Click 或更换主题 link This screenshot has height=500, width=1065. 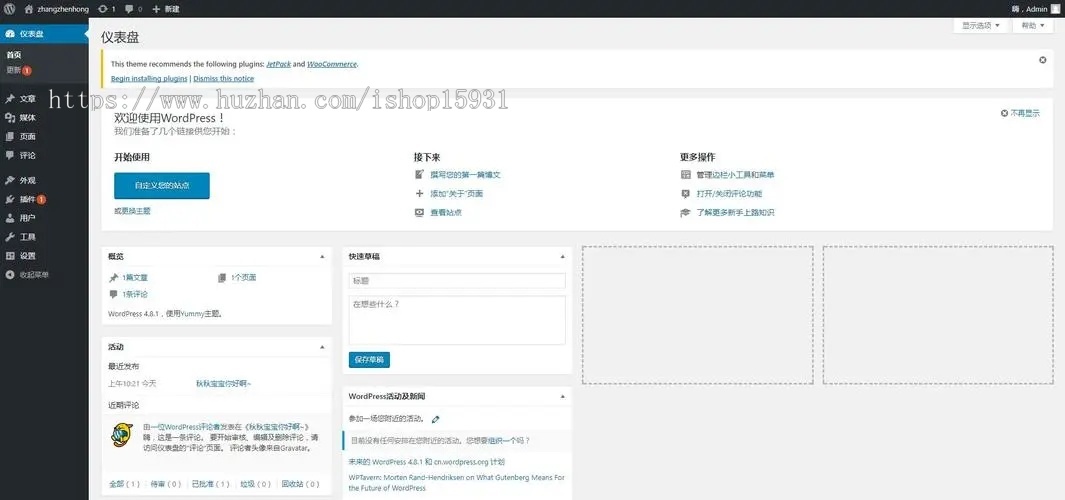[x=132, y=211]
